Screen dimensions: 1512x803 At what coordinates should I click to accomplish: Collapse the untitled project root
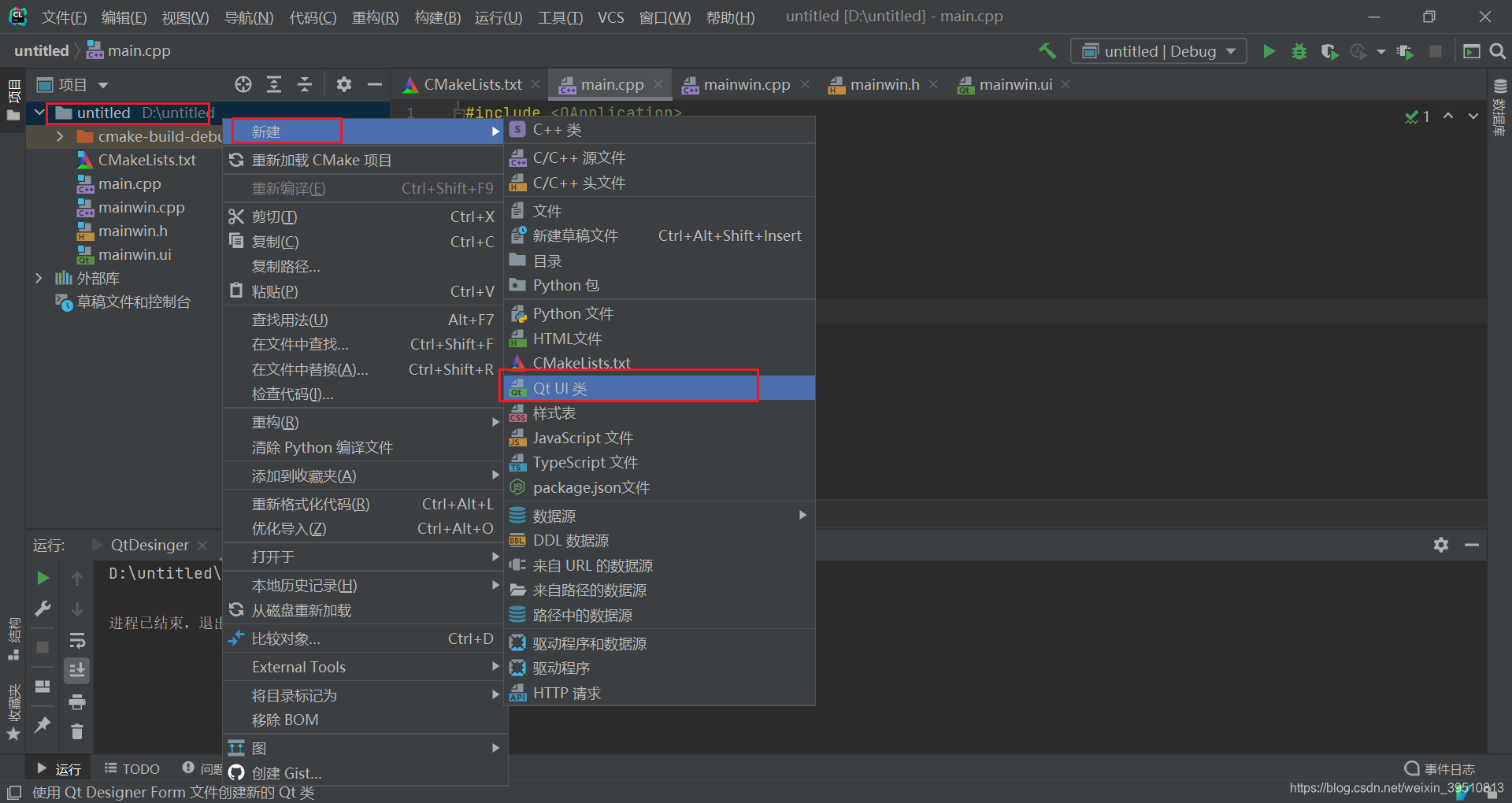click(x=39, y=113)
